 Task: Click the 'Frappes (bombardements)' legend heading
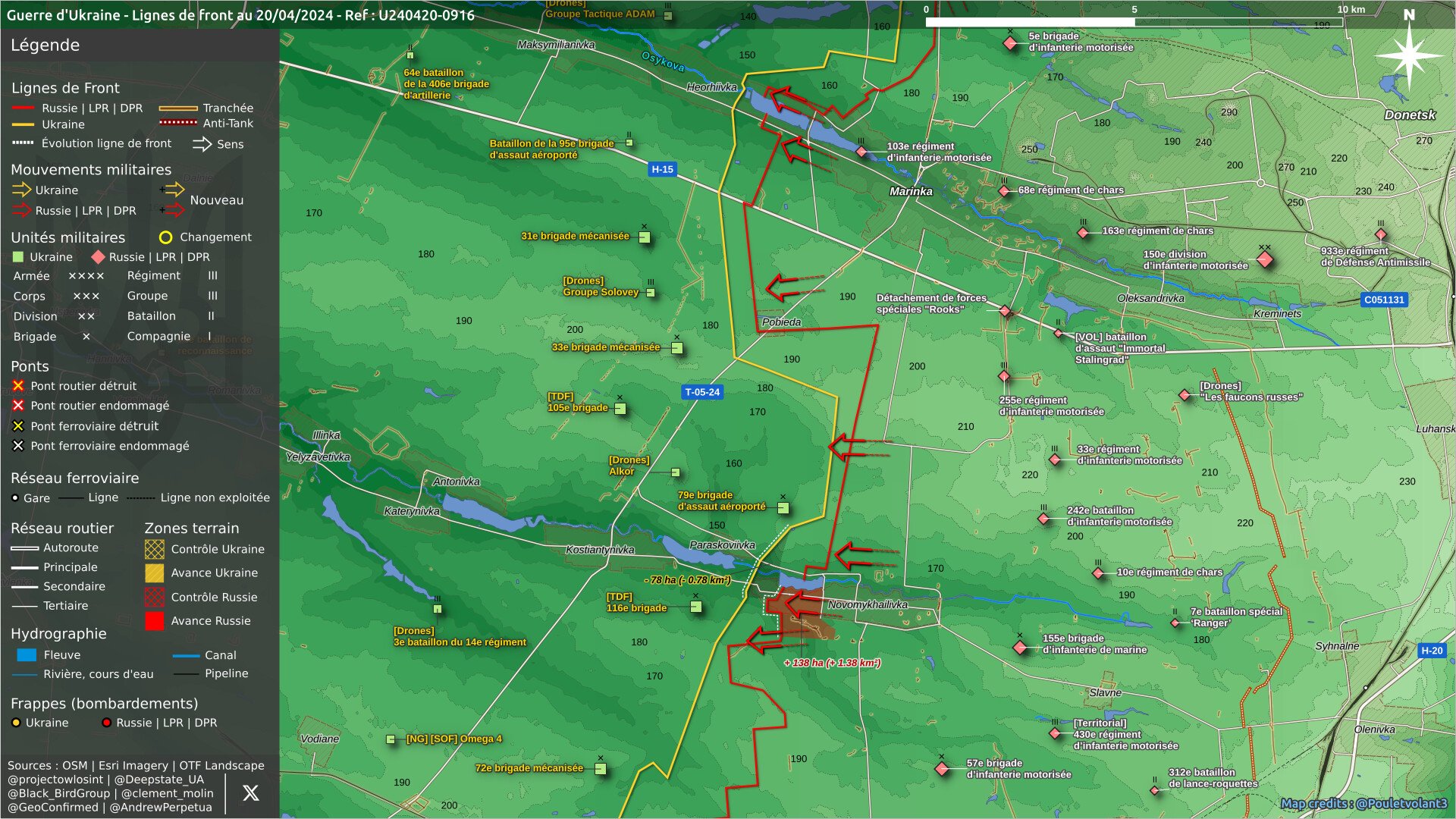[104, 704]
